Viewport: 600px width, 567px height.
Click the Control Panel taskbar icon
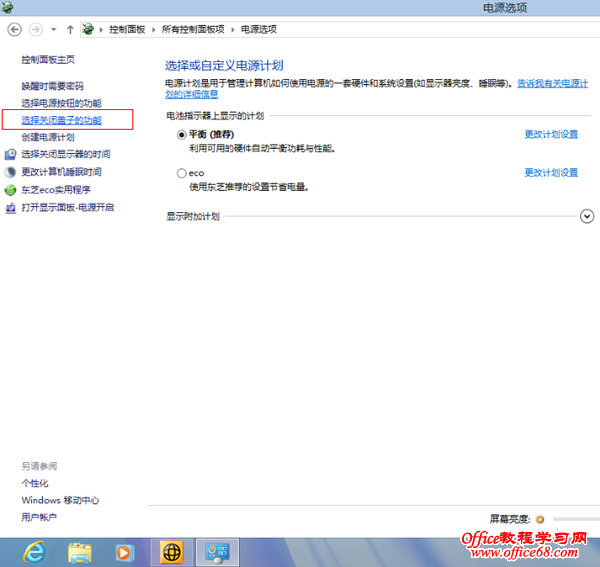coord(218,552)
